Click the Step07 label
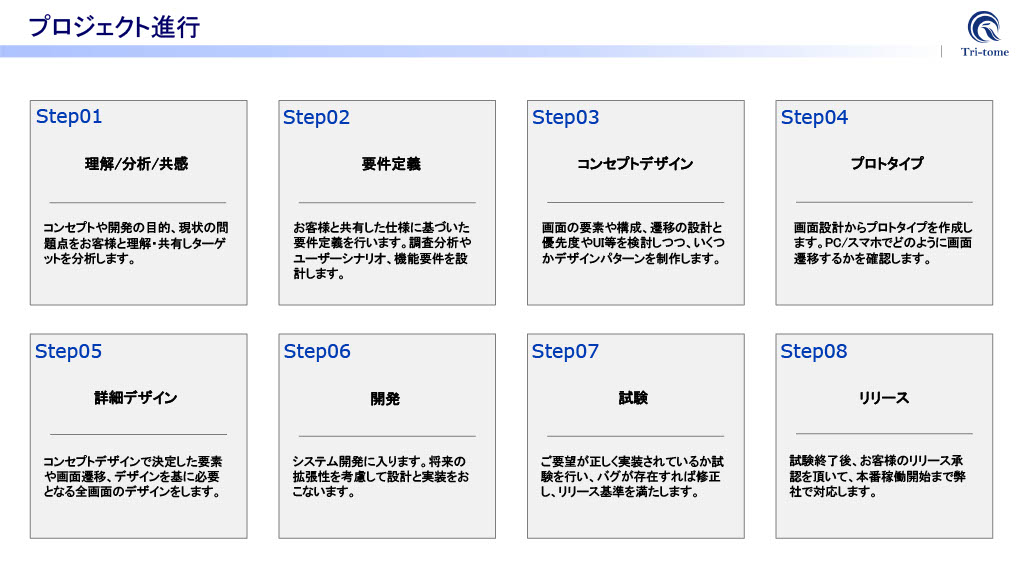1024x576 pixels. [x=565, y=351]
